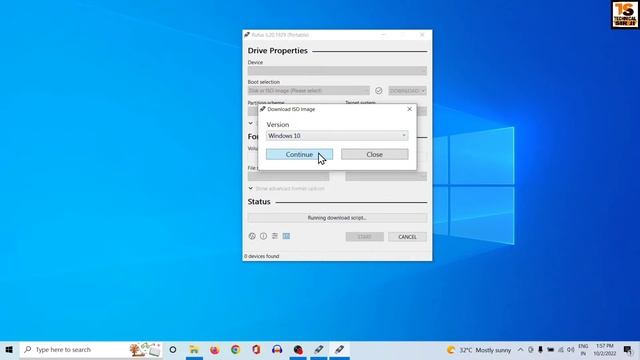
Task: Click the Close button beside Continue
Action: (374, 154)
